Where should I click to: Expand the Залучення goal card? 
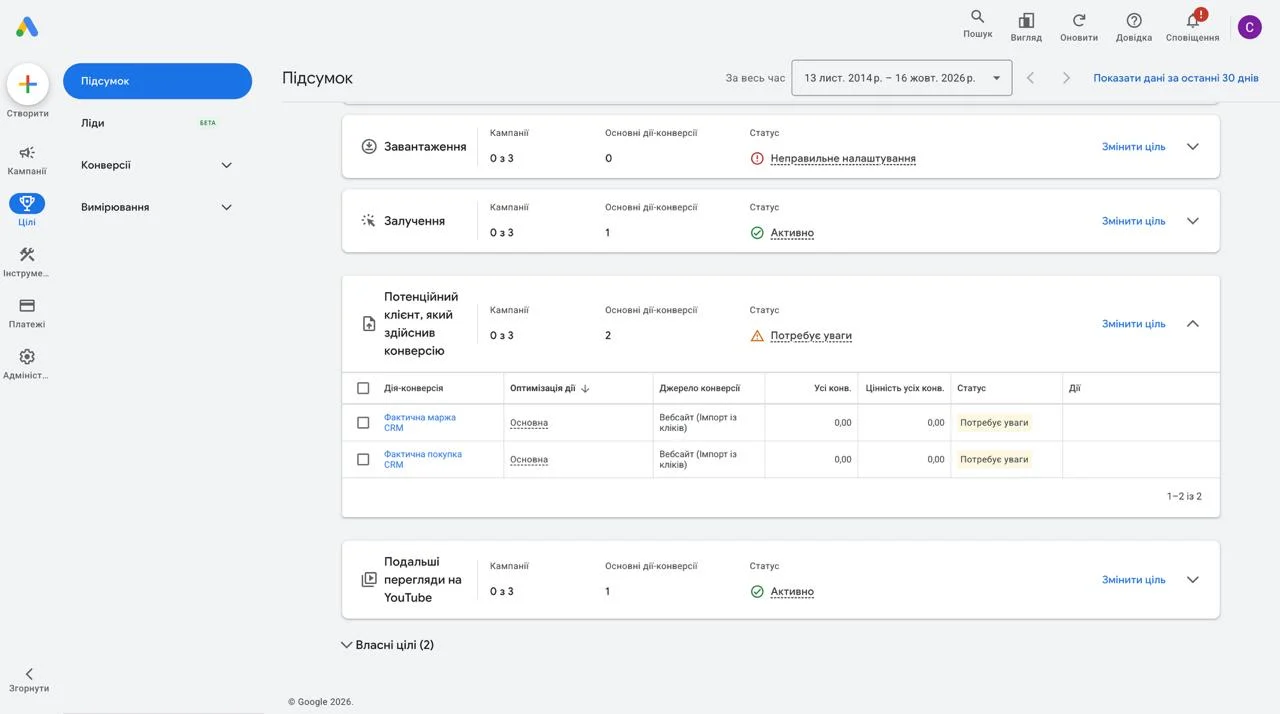point(1192,221)
